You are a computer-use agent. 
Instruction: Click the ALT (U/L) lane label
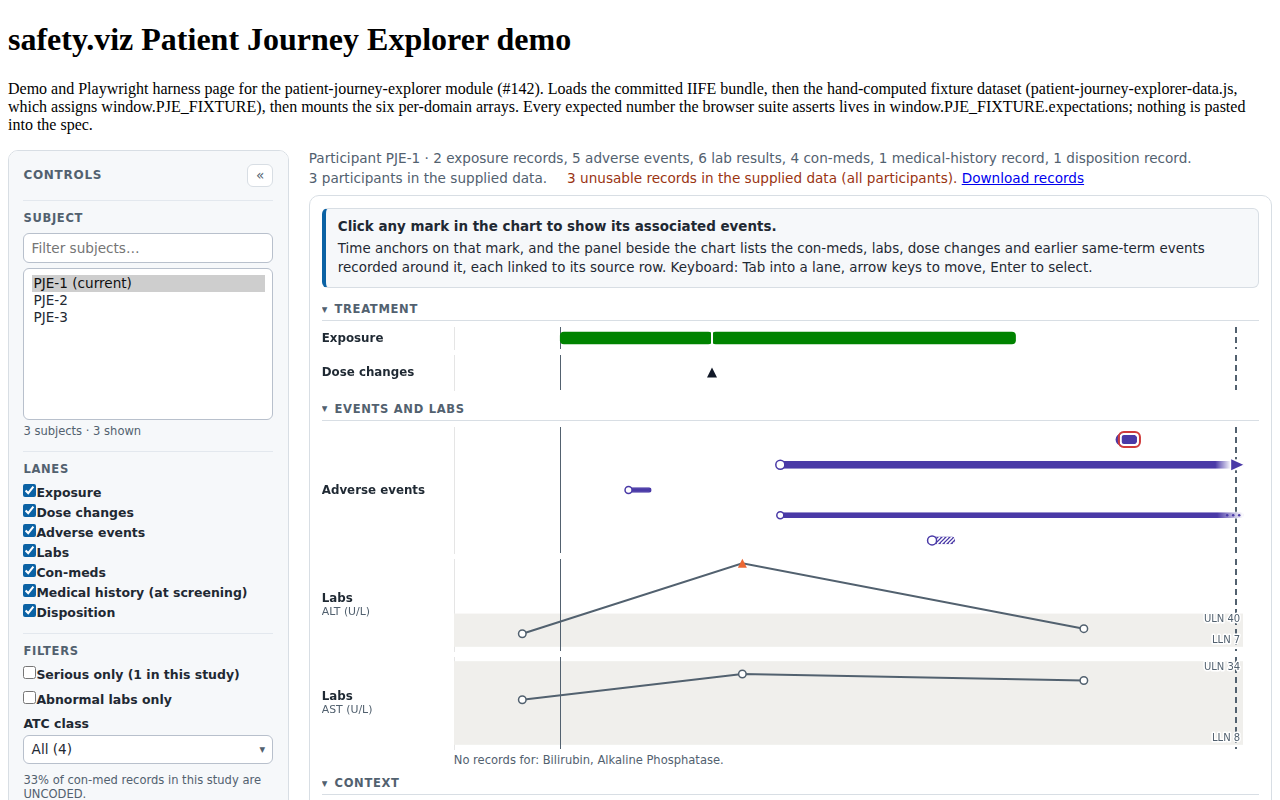tap(345, 611)
